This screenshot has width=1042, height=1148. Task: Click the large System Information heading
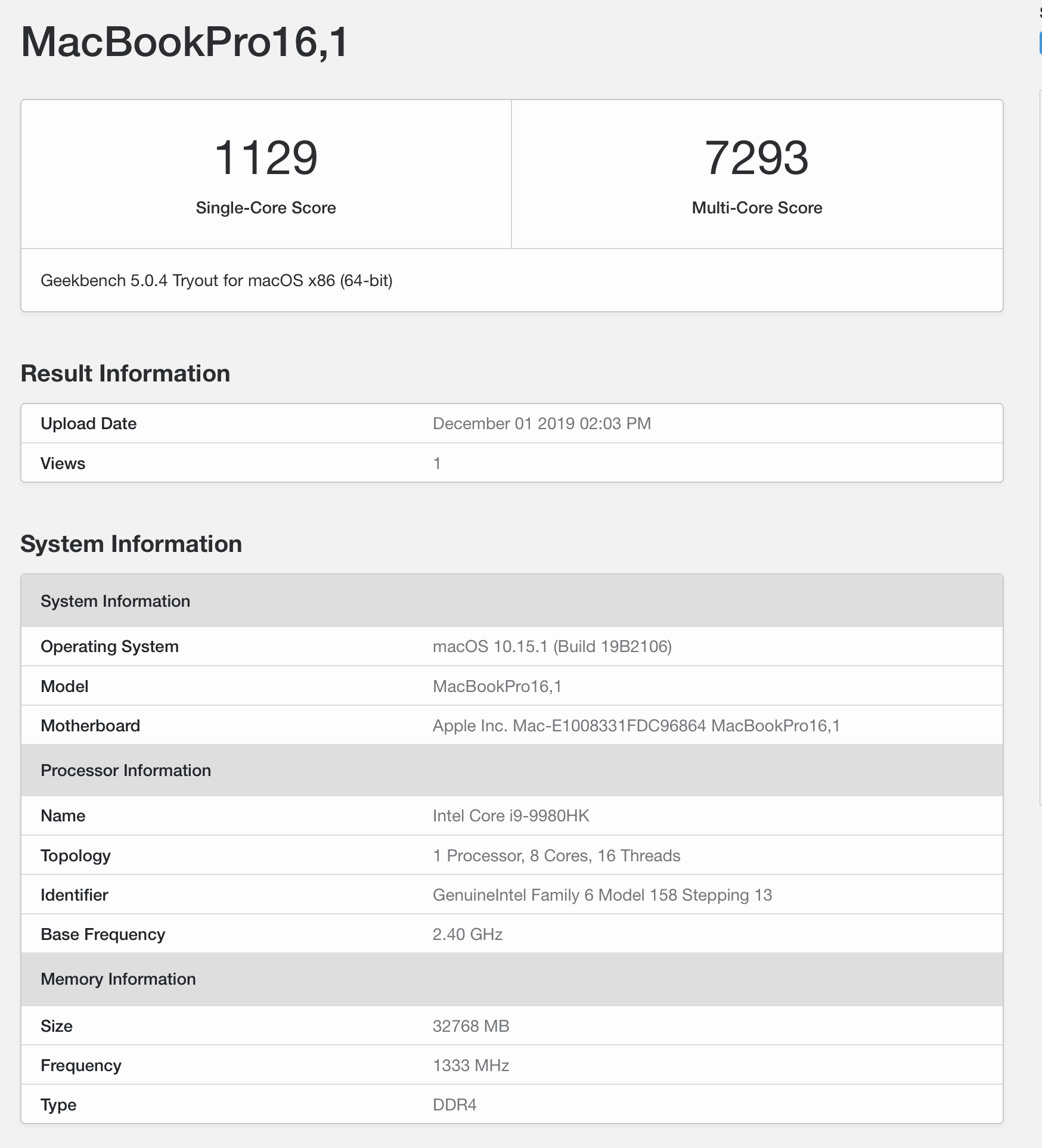click(131, 544)
